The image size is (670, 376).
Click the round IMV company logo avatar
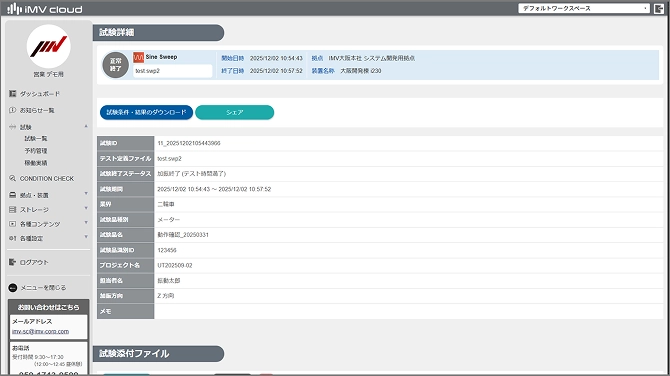[48, 47]
